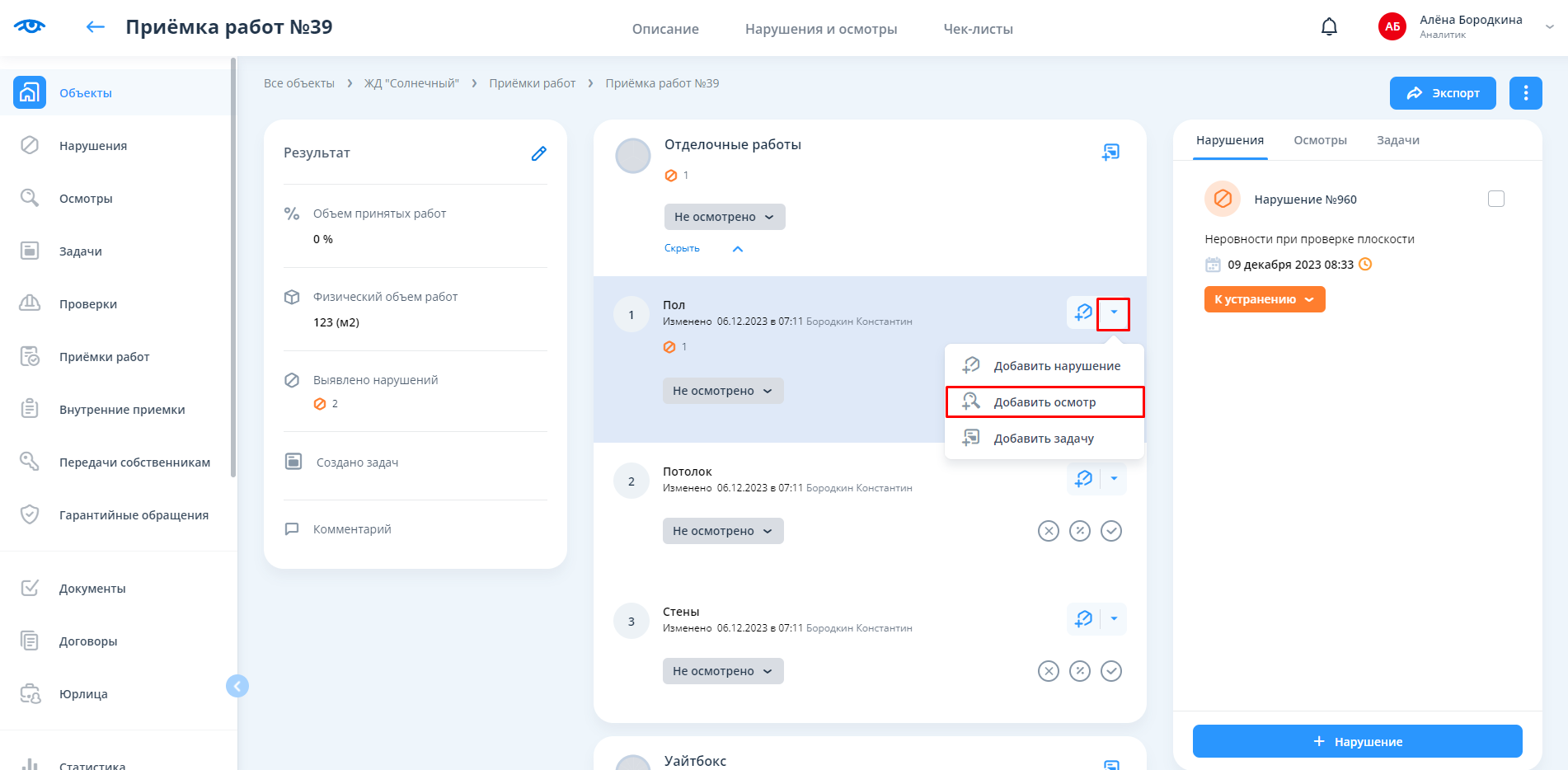Set Потолок as partially accepted with percent icon
This screenshot has width=1568, height=770.
pos(1079,531)
